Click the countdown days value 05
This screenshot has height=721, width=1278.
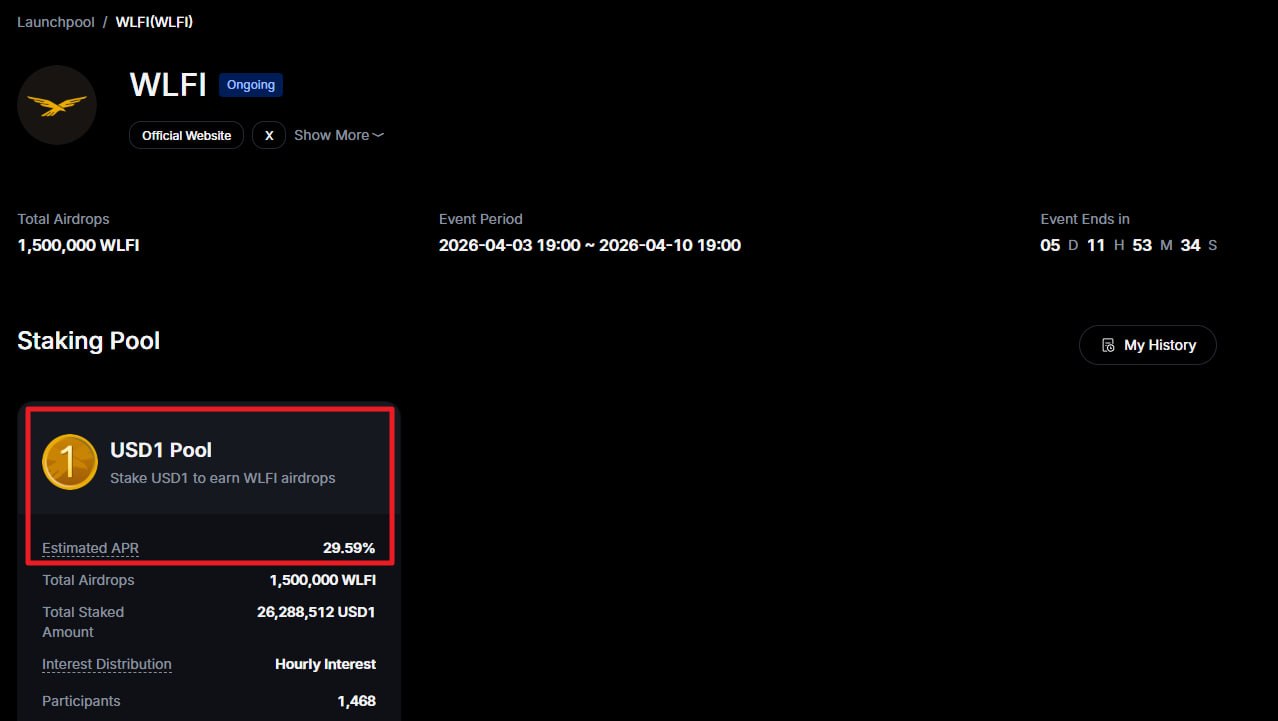[1050, 245]
